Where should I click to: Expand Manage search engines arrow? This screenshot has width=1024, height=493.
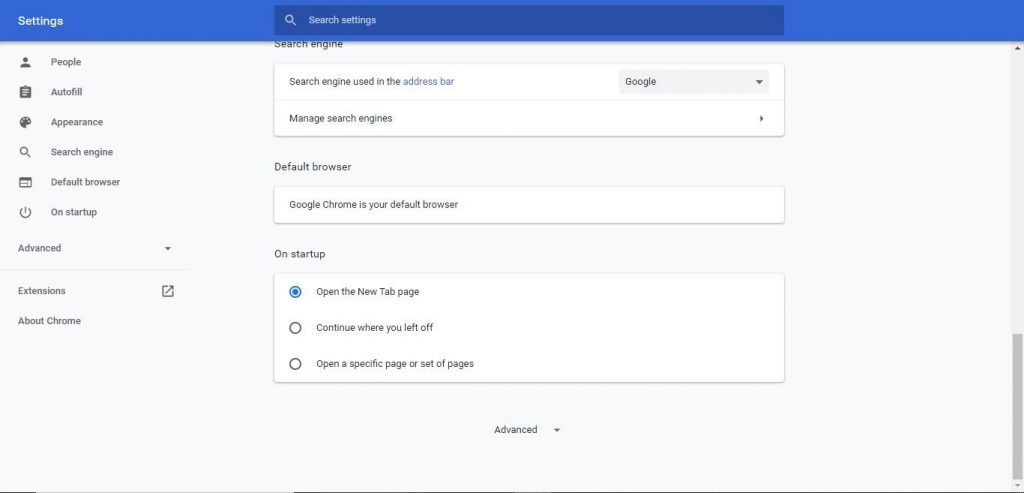[761, 119]
